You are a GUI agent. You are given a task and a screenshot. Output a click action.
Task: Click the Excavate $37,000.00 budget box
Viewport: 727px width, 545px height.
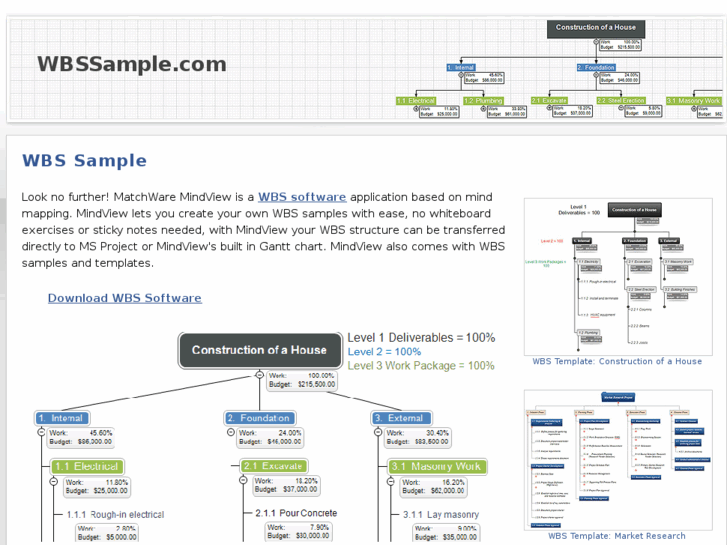286,485
